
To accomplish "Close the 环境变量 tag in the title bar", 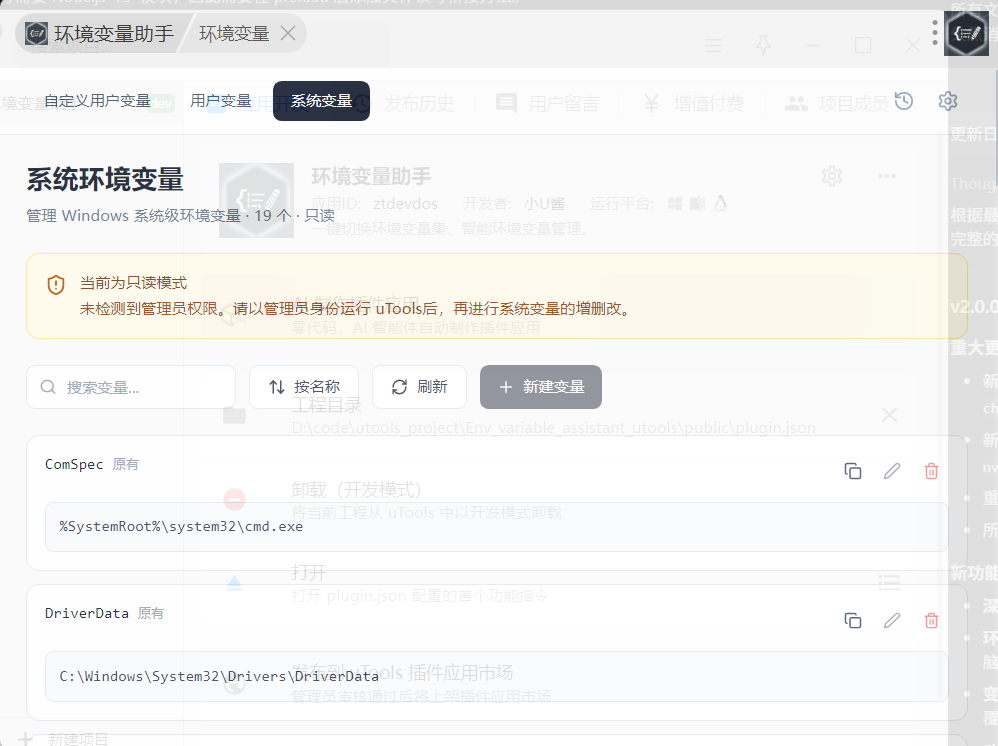I will (x=288, y=34).
